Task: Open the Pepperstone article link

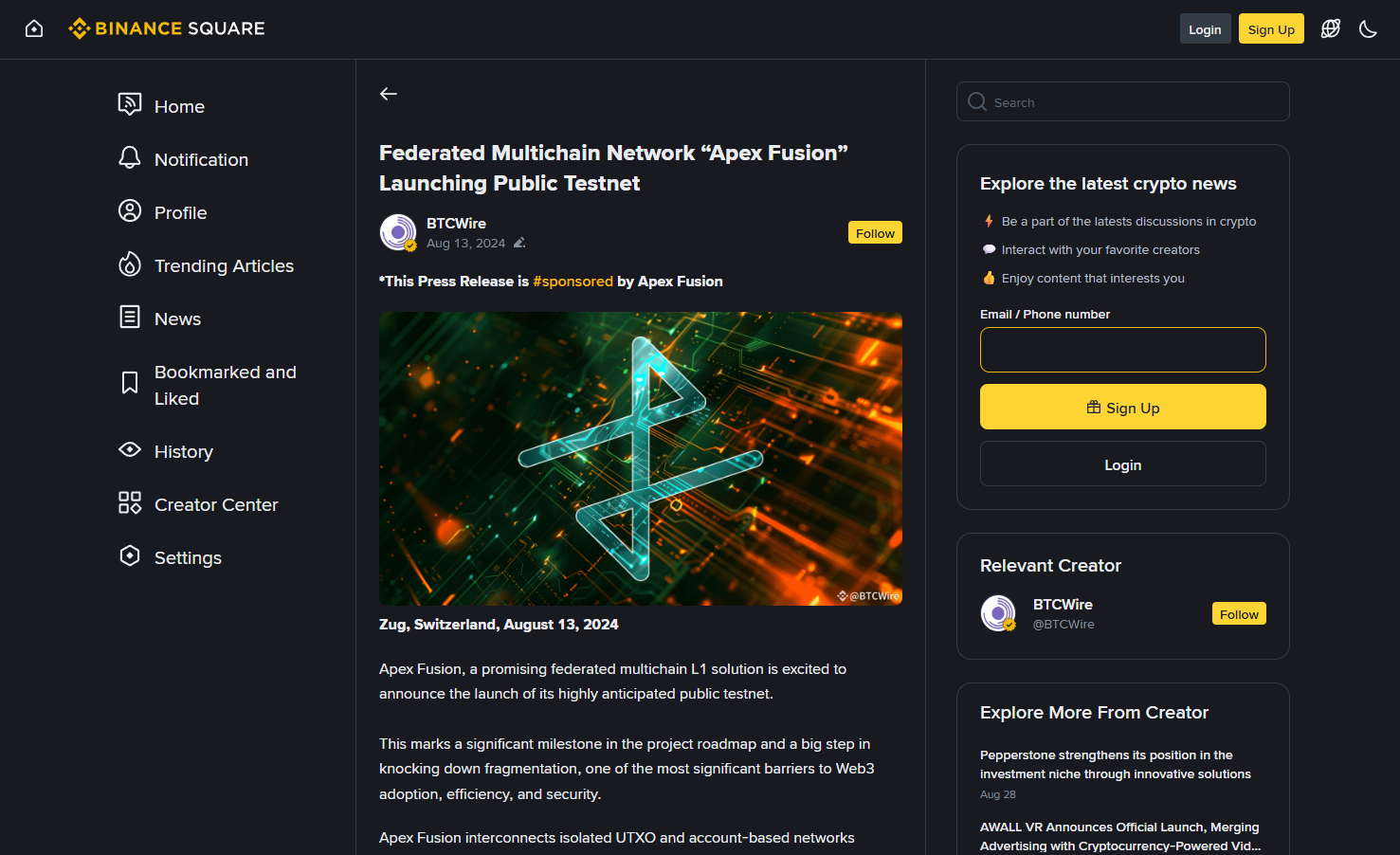Action: [x=1115, y=765]
